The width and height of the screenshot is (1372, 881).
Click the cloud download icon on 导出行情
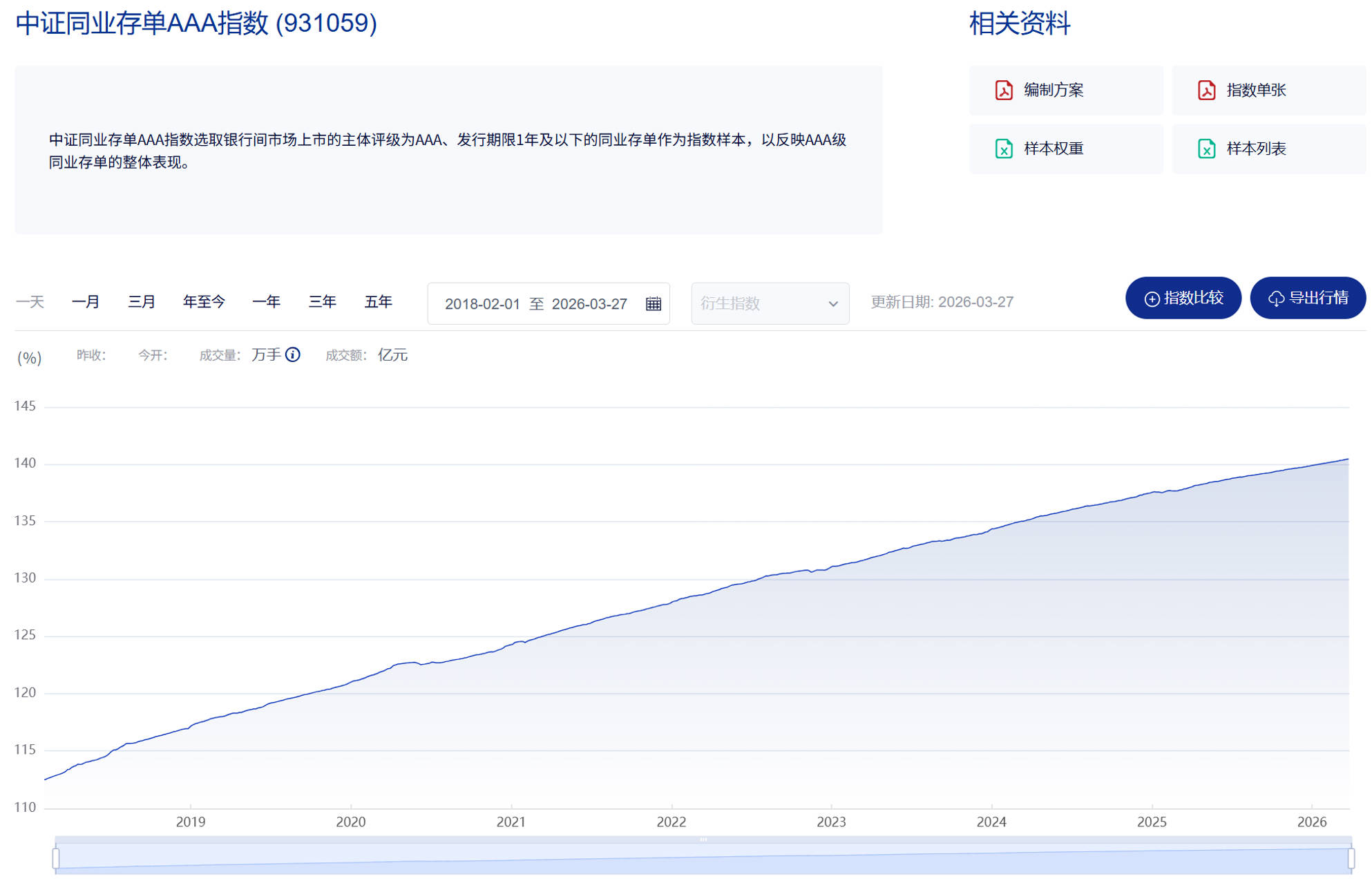point(1276,299)
